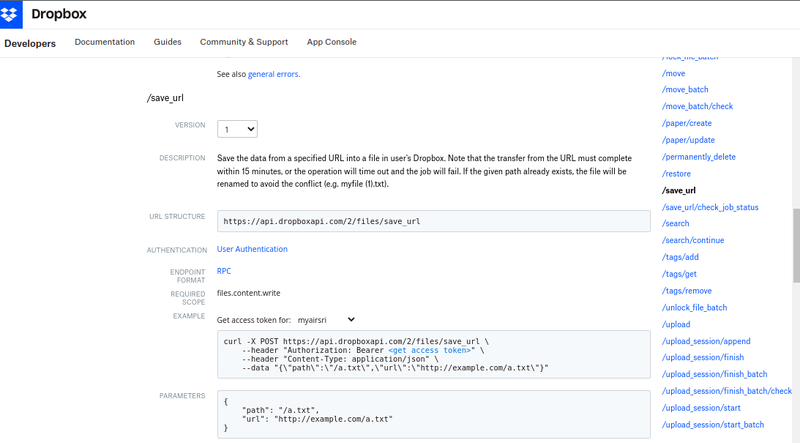Jump to /tags/get in sidebar
This screenshot has height=443, width=800.
coord(679,274)
